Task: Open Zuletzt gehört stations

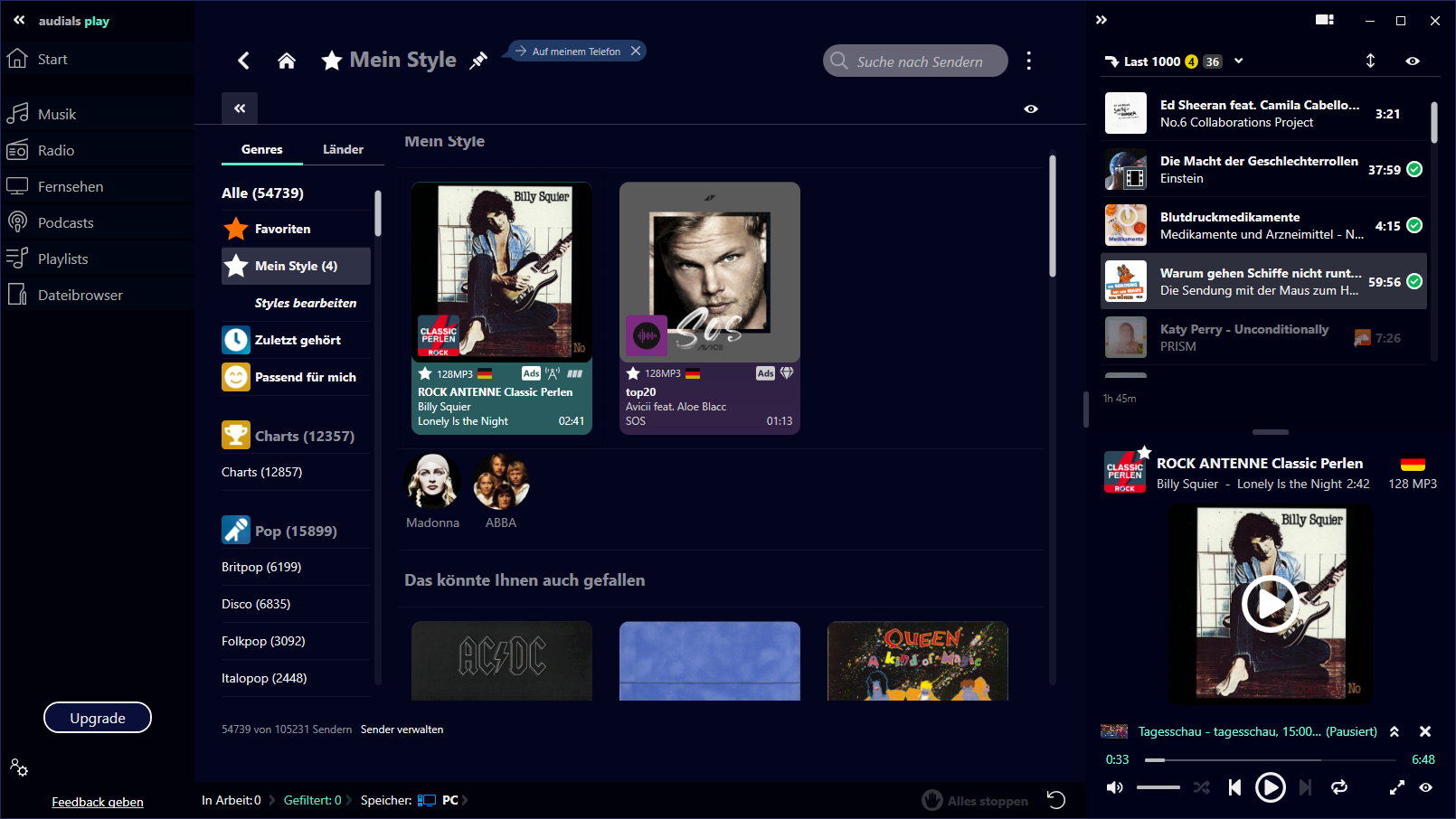Action: tap(296, 340)
